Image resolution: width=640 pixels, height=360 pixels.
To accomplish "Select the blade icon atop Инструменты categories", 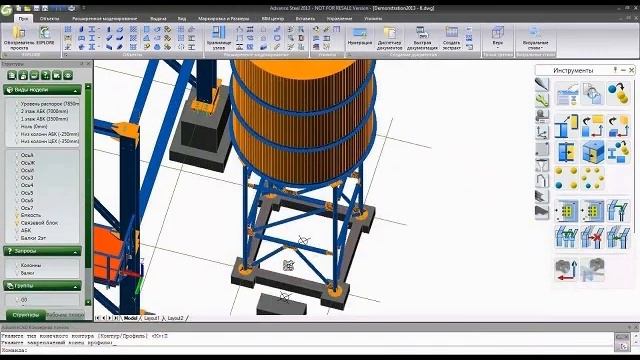I will pyautogui.click(x=542, y=84).
